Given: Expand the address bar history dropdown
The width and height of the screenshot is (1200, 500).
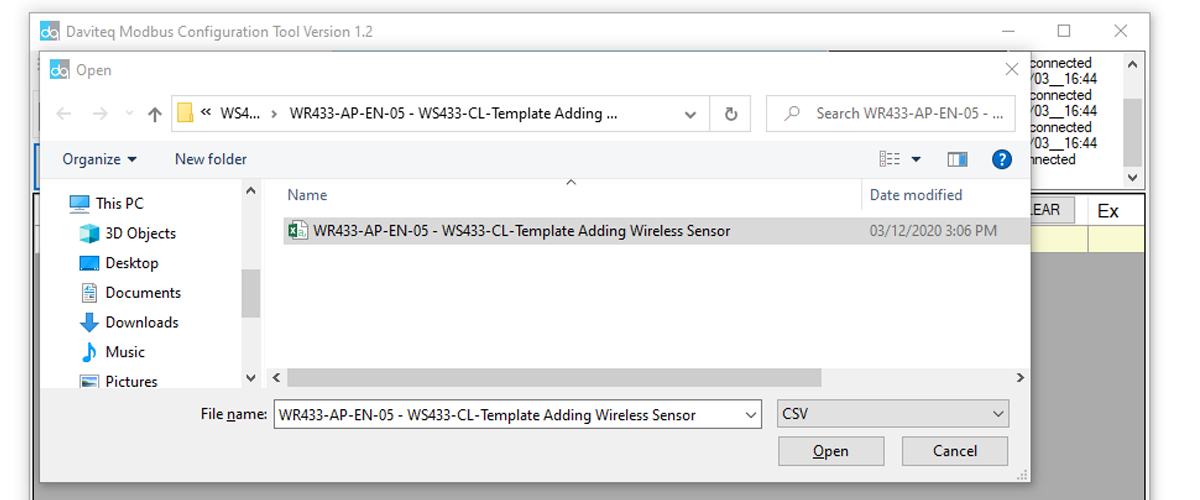Looking at the screenshot, I should pyautogui.click(x=690, y=114).
